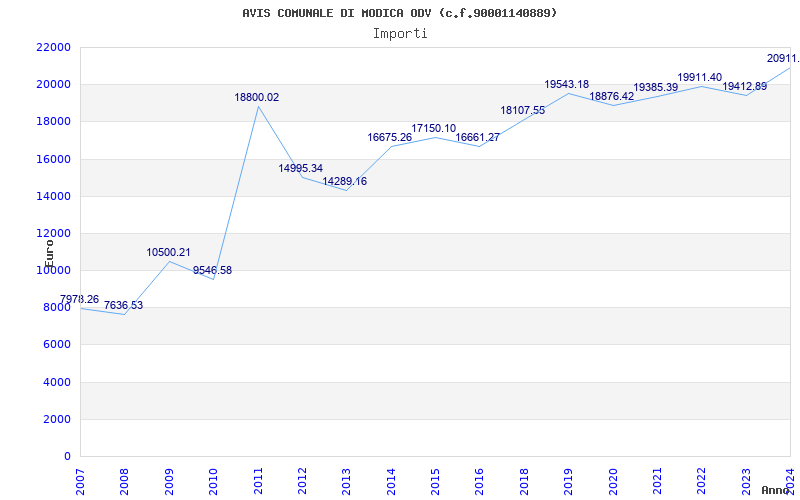This screenshot has width=800, height=500.
Task: Select the 10500.21 data label
Action: [x=168, y=253]
